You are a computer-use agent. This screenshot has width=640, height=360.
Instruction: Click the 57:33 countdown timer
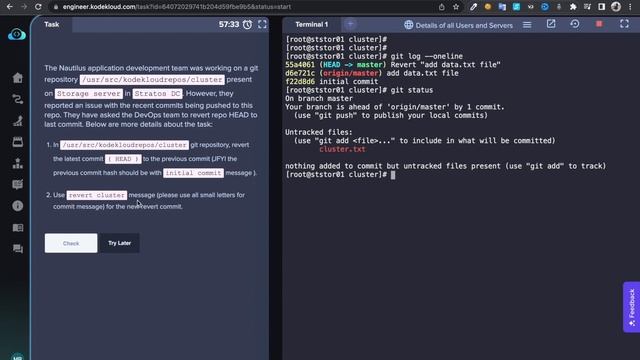click(229, 24)
